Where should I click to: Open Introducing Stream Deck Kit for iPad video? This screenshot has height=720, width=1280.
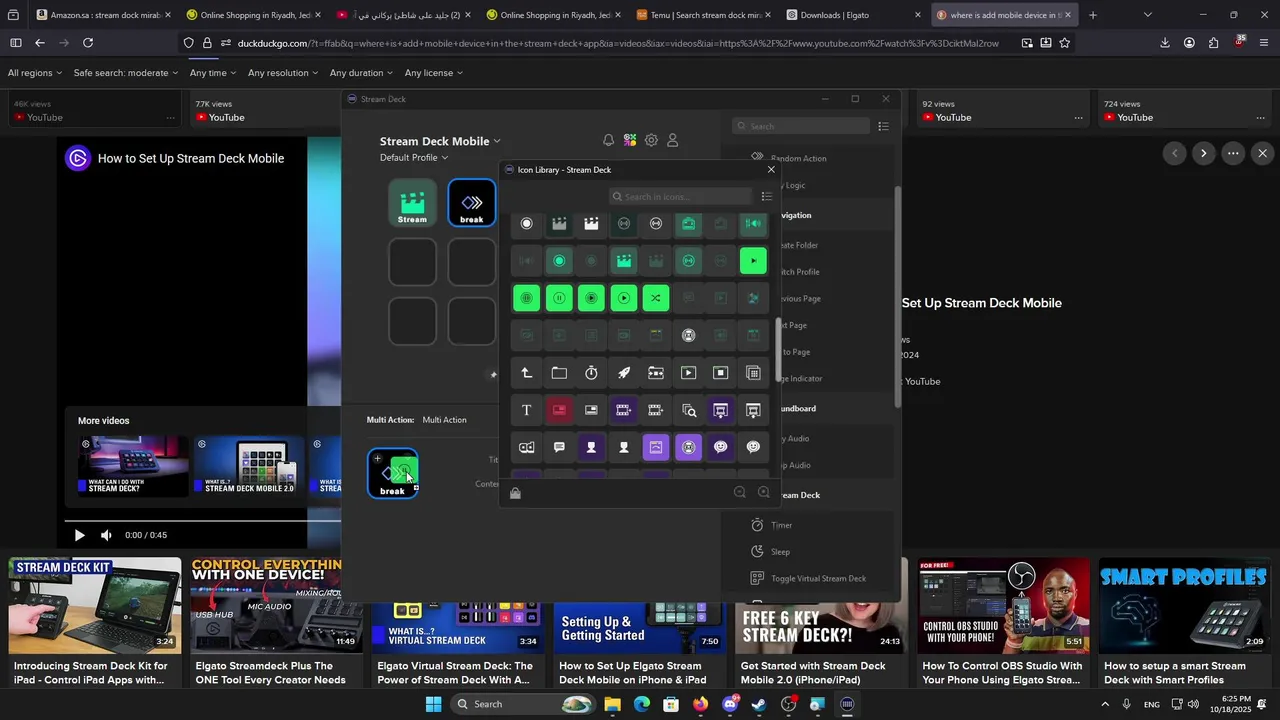(96, 622)
